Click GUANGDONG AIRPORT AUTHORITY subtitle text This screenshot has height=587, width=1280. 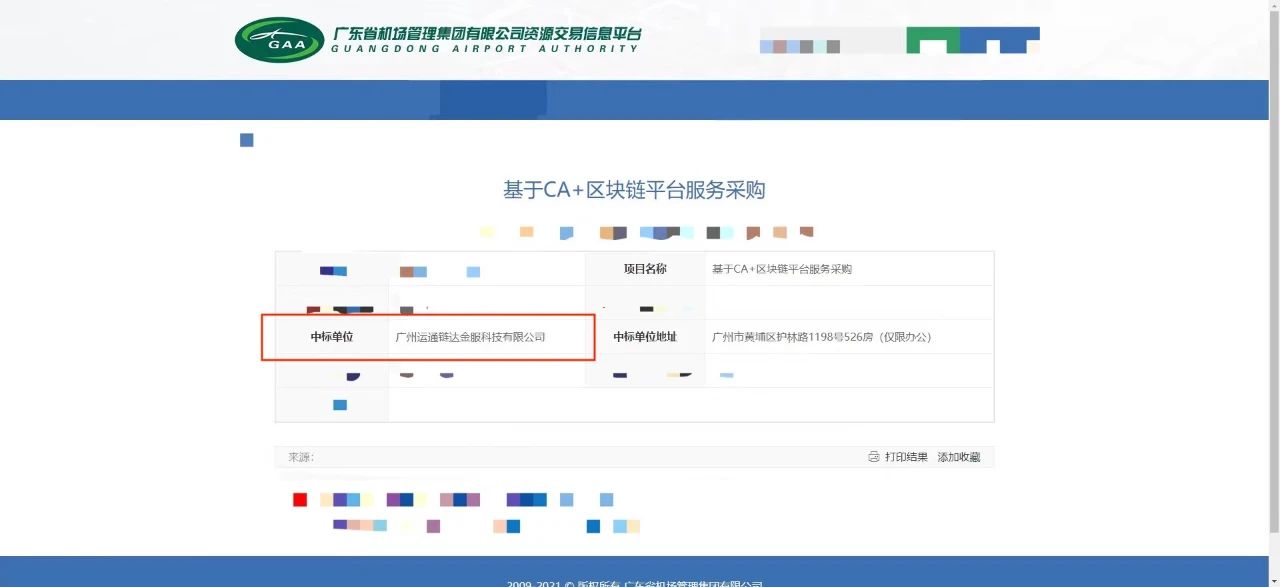tap(484, 49)
